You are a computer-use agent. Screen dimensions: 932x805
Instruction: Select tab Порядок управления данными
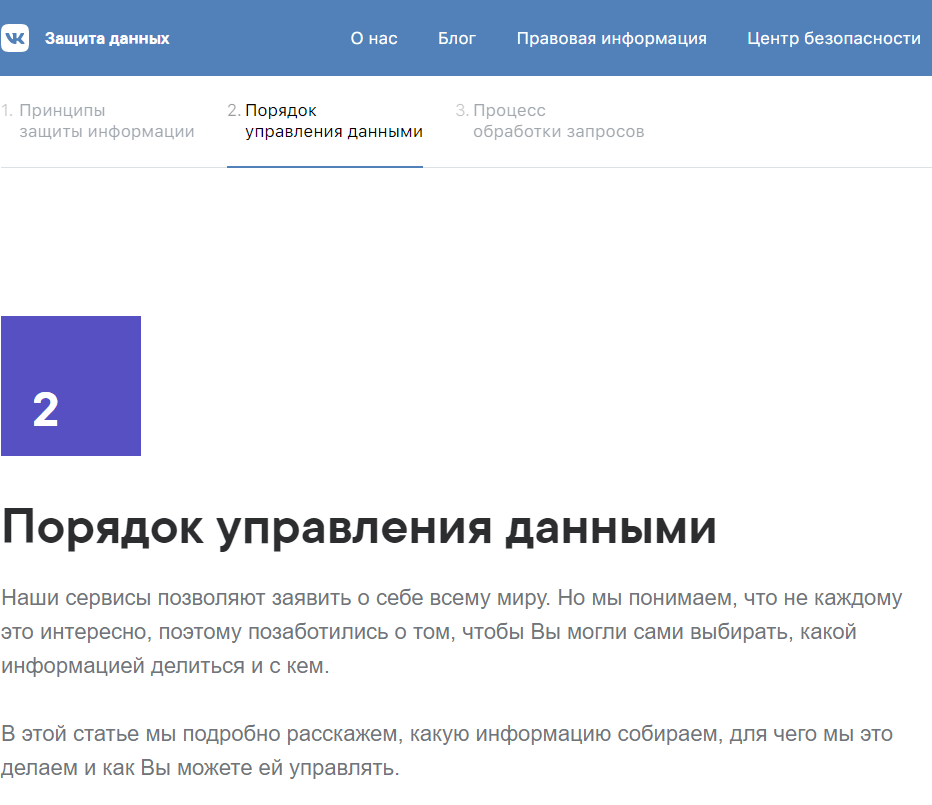coord(325,121)
